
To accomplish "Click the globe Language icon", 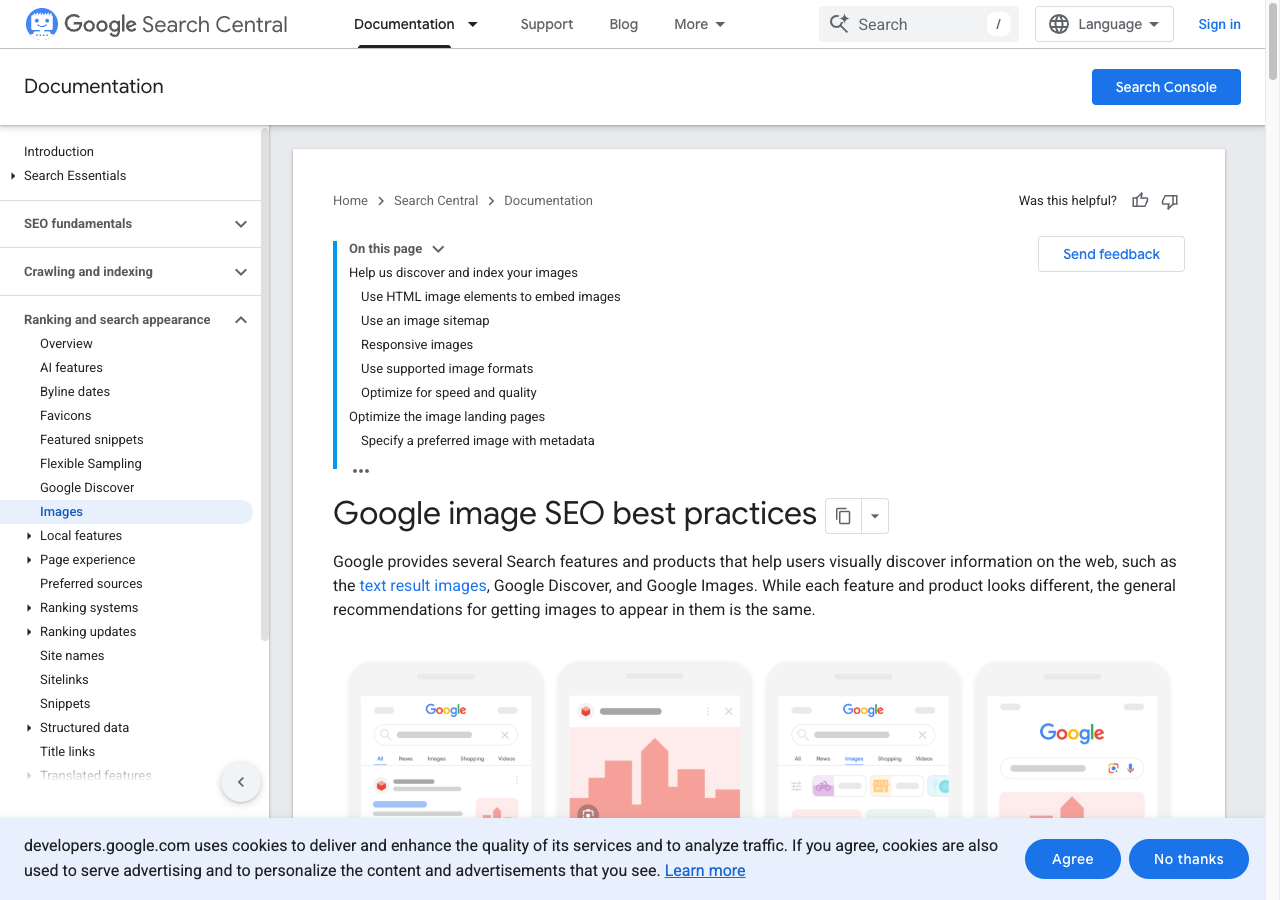I will [1059, 24].
